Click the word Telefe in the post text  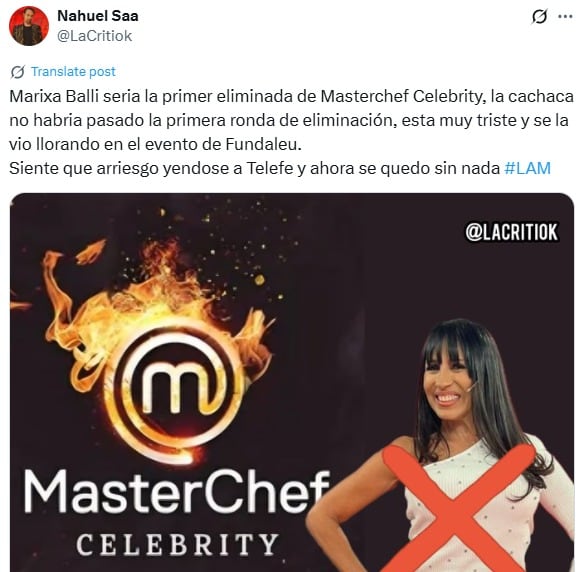(269, 168)
